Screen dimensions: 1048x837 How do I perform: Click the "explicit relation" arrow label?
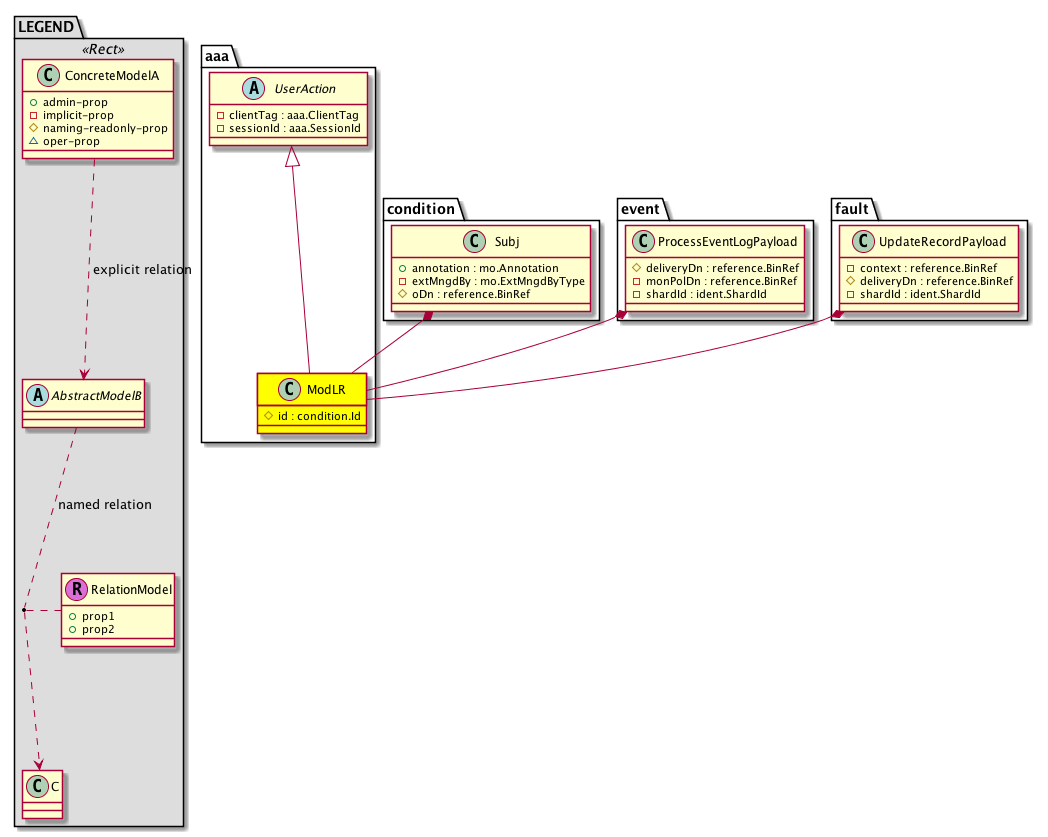click(x=141, y=270)
